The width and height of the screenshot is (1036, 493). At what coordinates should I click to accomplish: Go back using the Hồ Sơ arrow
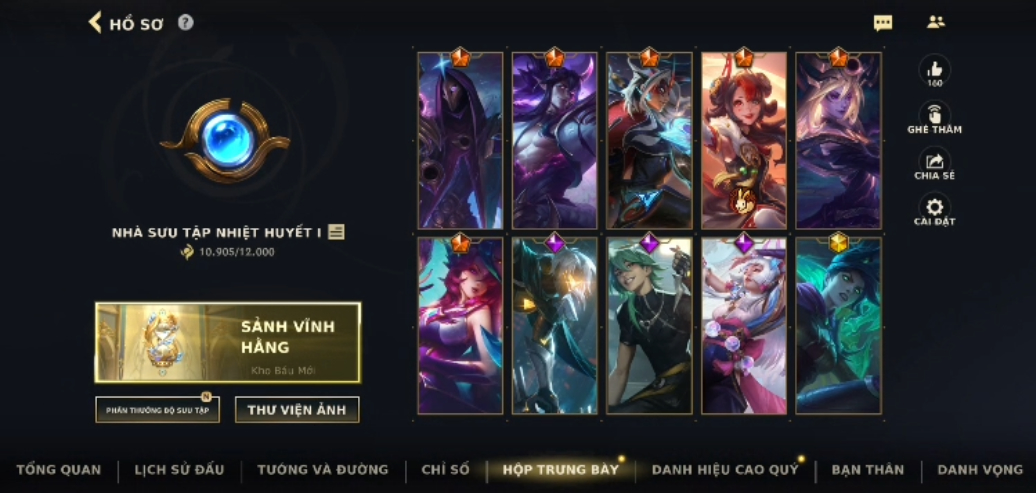click(x=95, y=22)
